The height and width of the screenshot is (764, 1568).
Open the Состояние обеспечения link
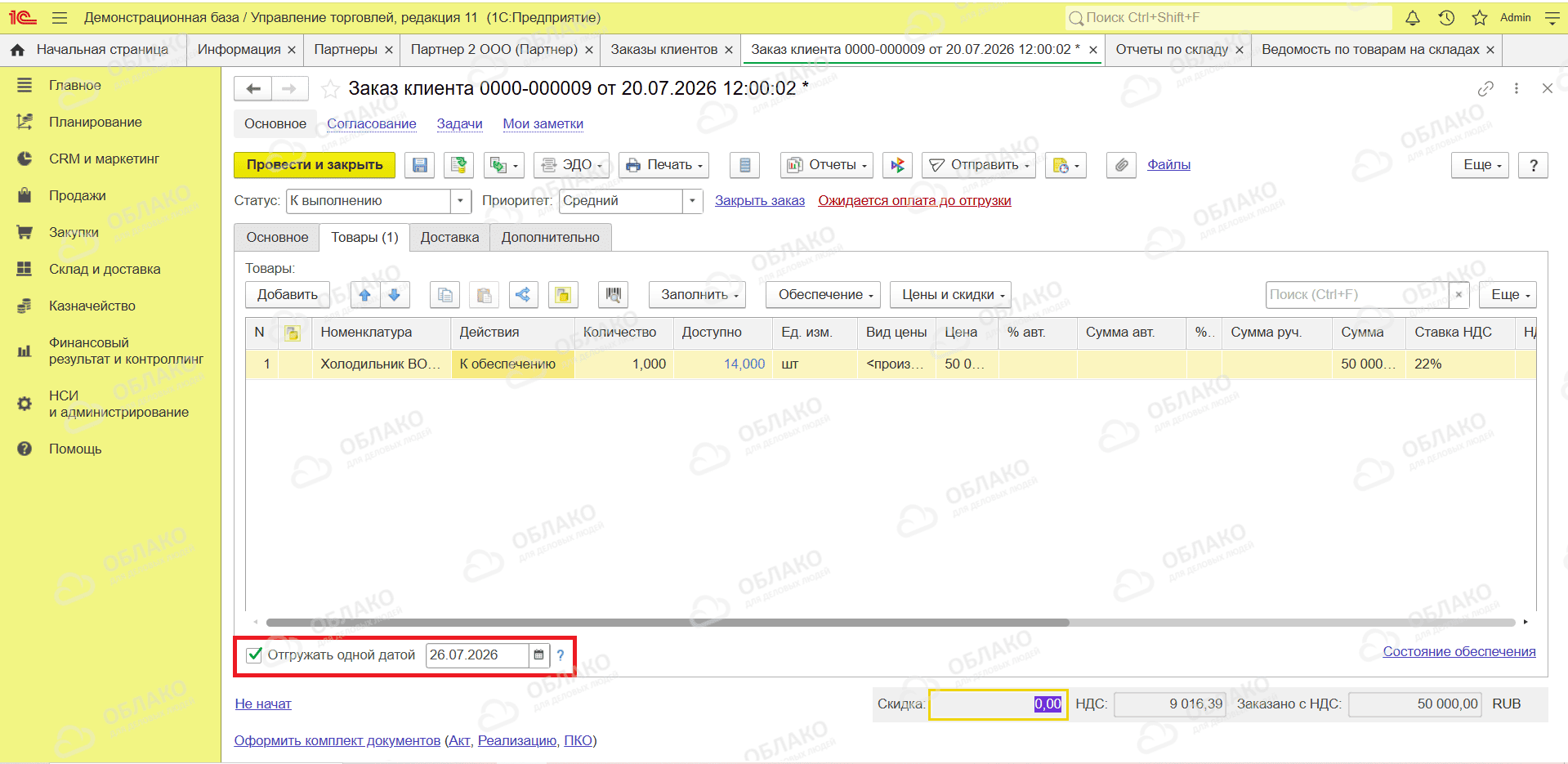[x=1459, y=652]
